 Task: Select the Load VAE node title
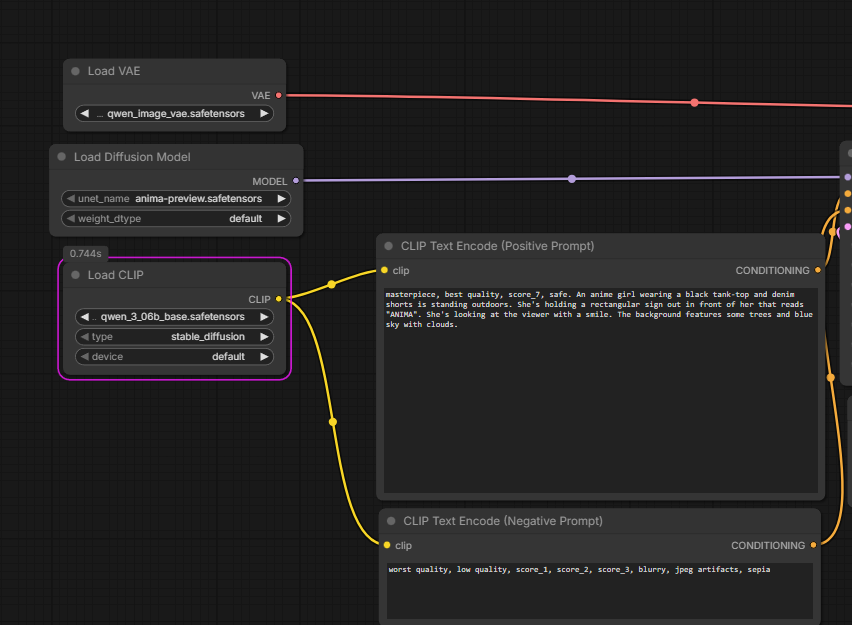click(114, 71)
